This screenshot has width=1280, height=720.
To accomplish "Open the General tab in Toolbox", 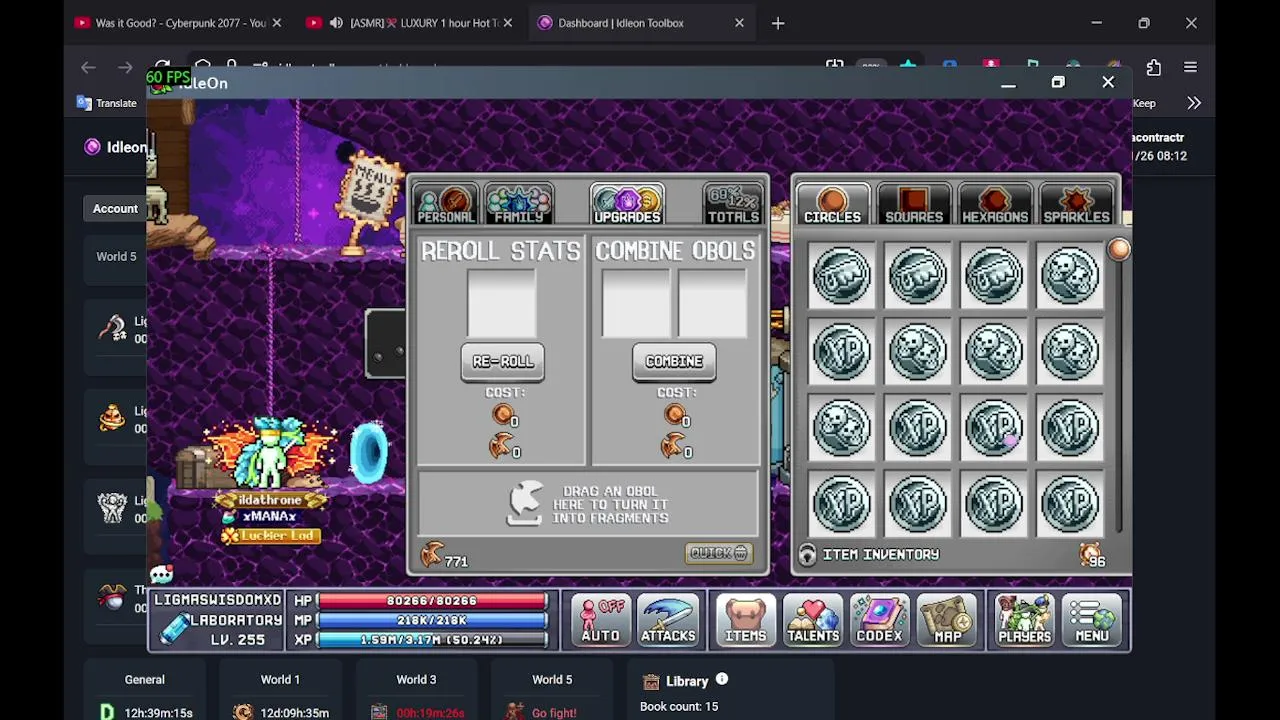I will tap(145, 680).
